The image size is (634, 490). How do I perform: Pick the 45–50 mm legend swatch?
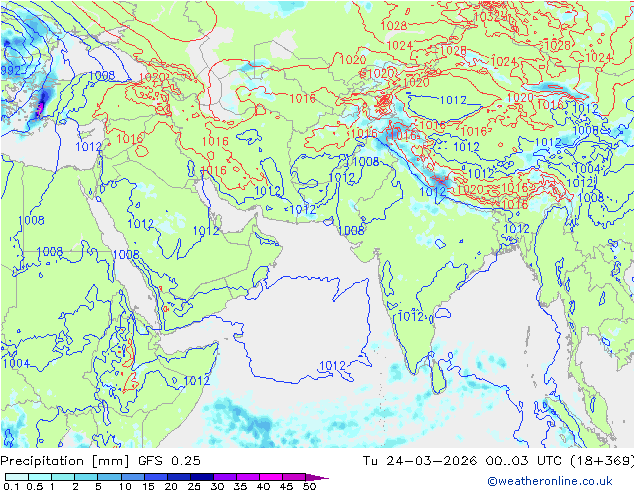[x=293, y=477]
